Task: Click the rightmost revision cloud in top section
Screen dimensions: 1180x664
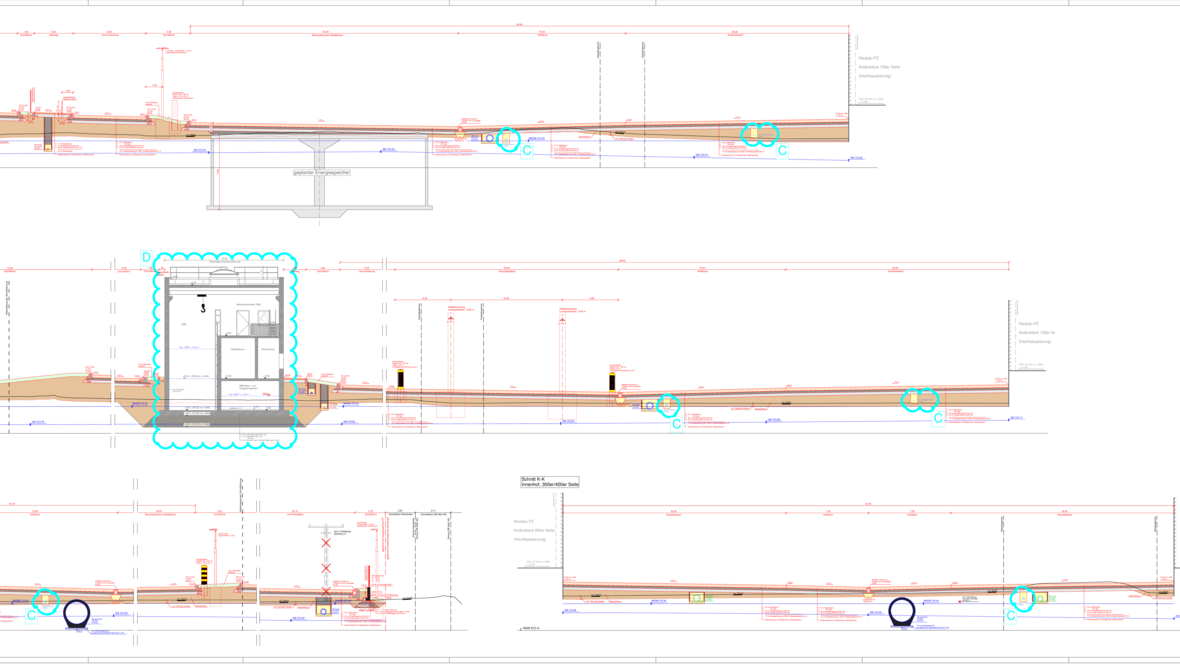Action: coord(758,134)
